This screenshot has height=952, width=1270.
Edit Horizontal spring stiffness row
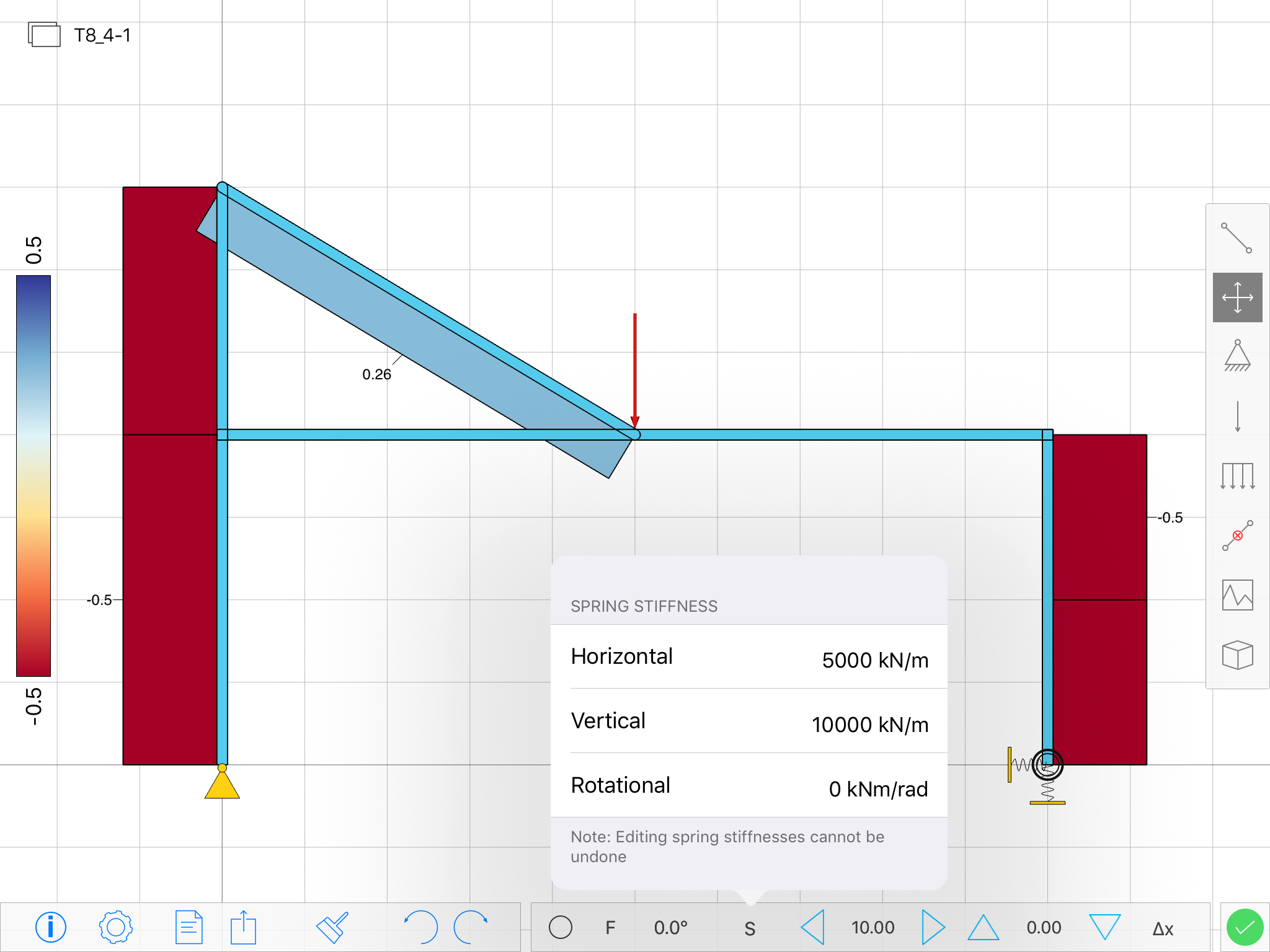[748, 658]
